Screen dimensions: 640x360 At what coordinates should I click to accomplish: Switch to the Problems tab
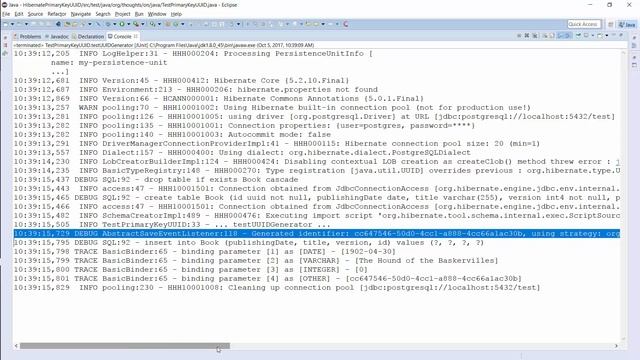pyautogui.click(x=27, y=36)
